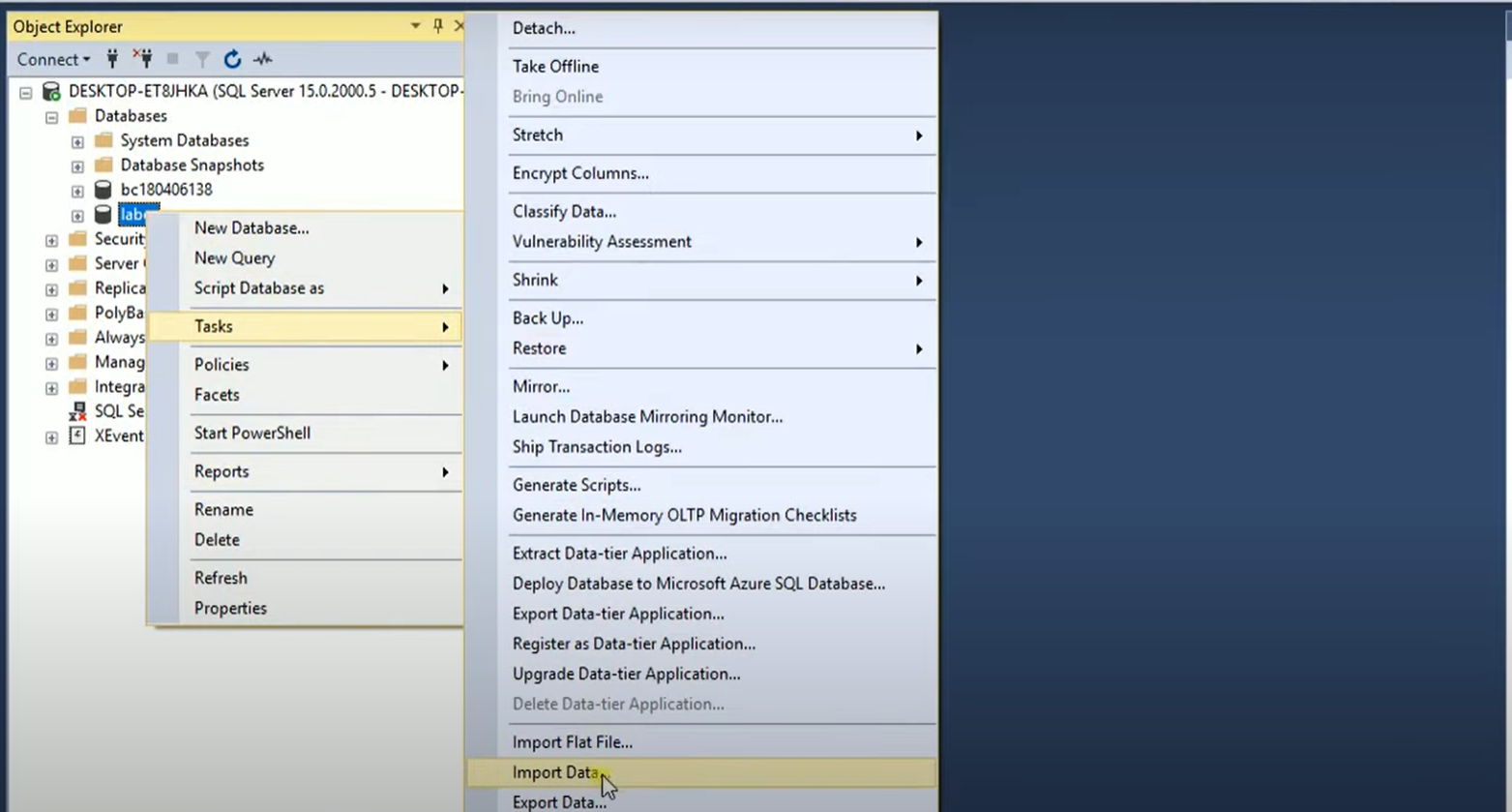Collapse the Databases node

point(51,116)
